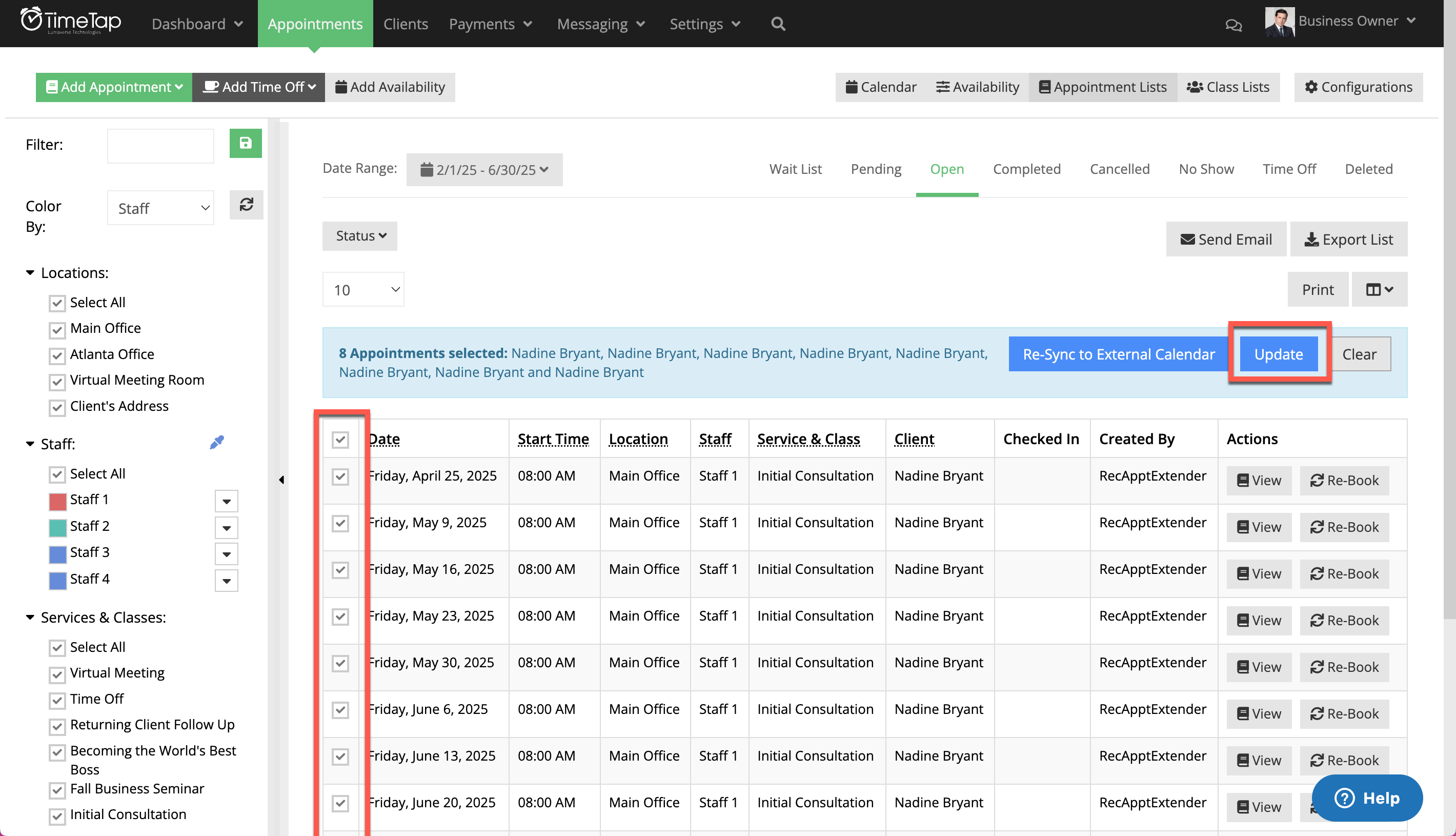Open the Help widget at bottom right
The width and height of the screenshot is (1456, 836).
[x=1368, y=798]
